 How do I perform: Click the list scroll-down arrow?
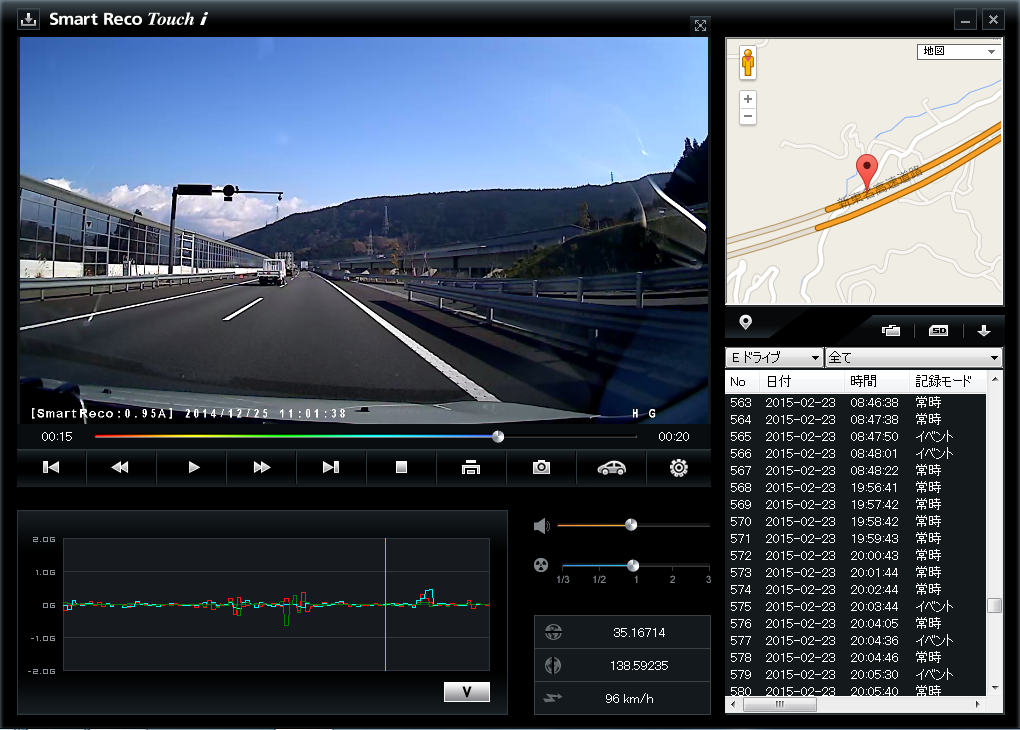coord(994,688)
